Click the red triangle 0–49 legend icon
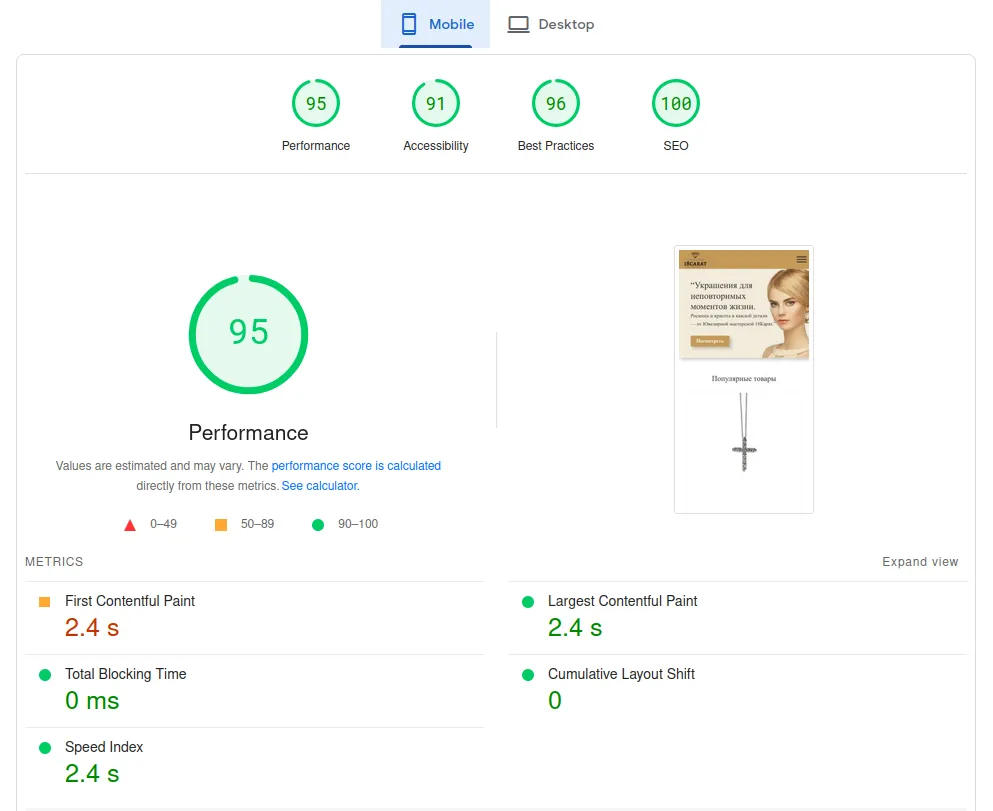993x811 pixels. click(130, 525)
